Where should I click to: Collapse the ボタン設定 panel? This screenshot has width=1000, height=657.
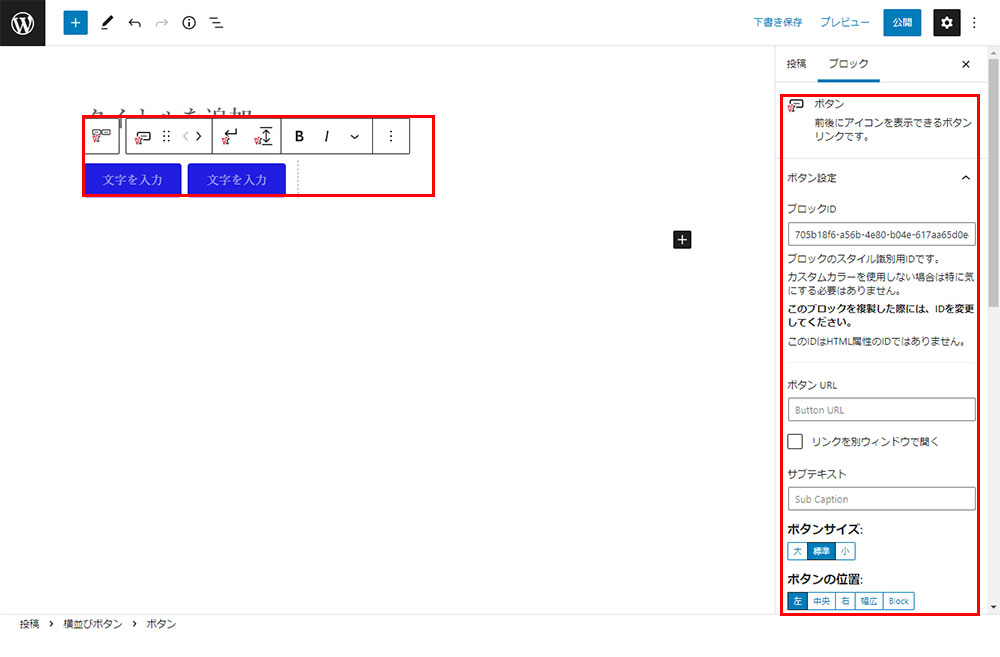pos(965,178)
